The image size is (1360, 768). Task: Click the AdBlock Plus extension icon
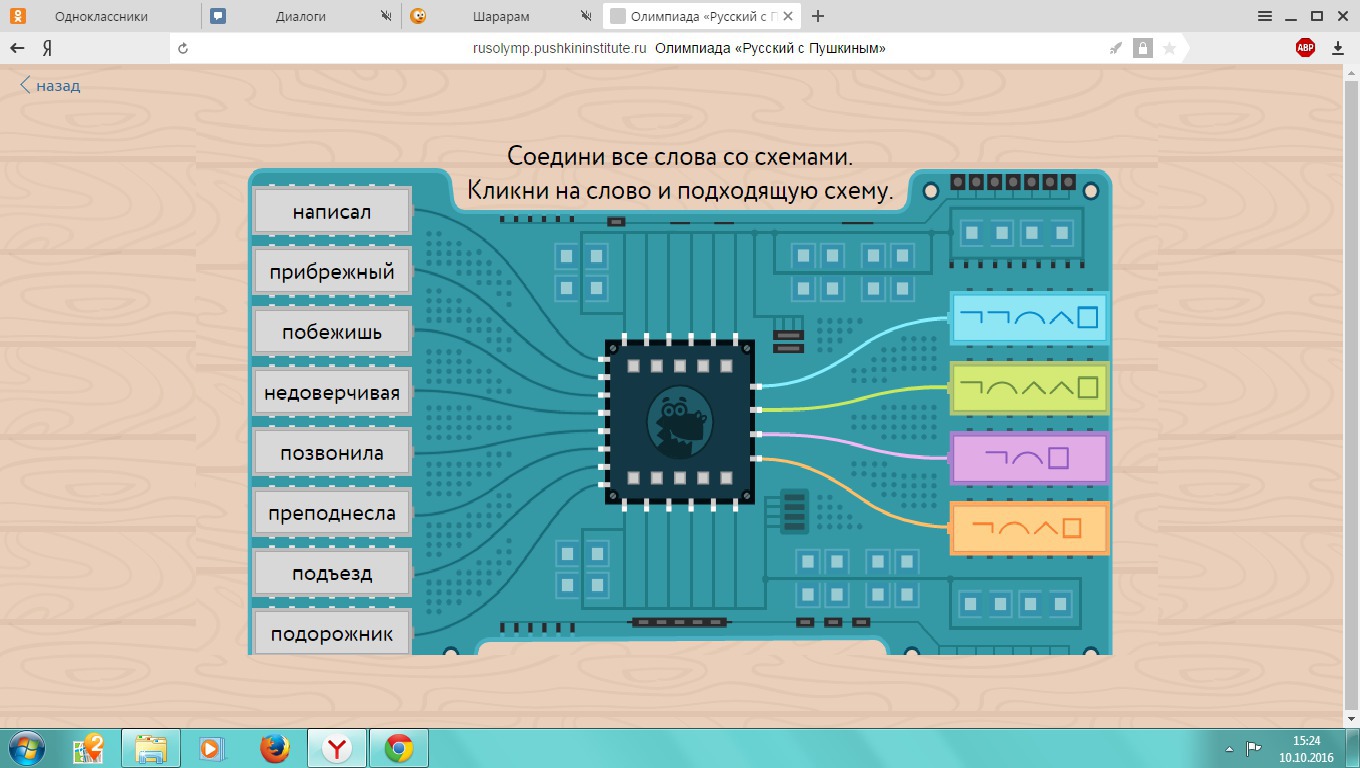(1305, 48)
